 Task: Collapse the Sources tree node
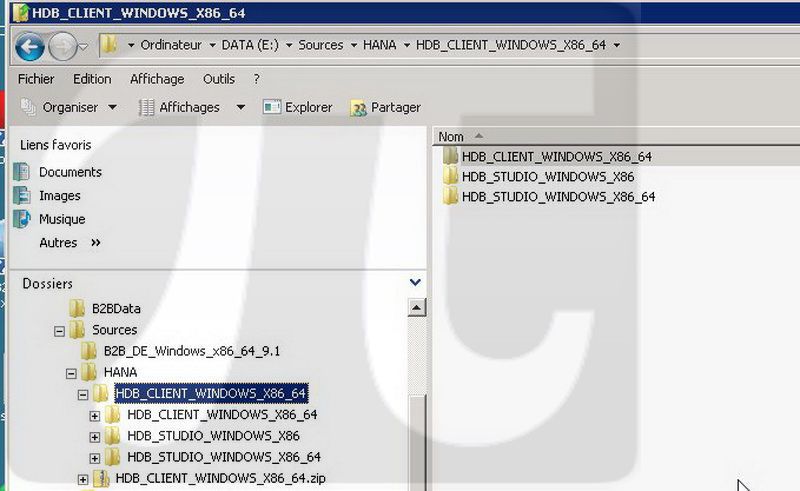(59, 331)
